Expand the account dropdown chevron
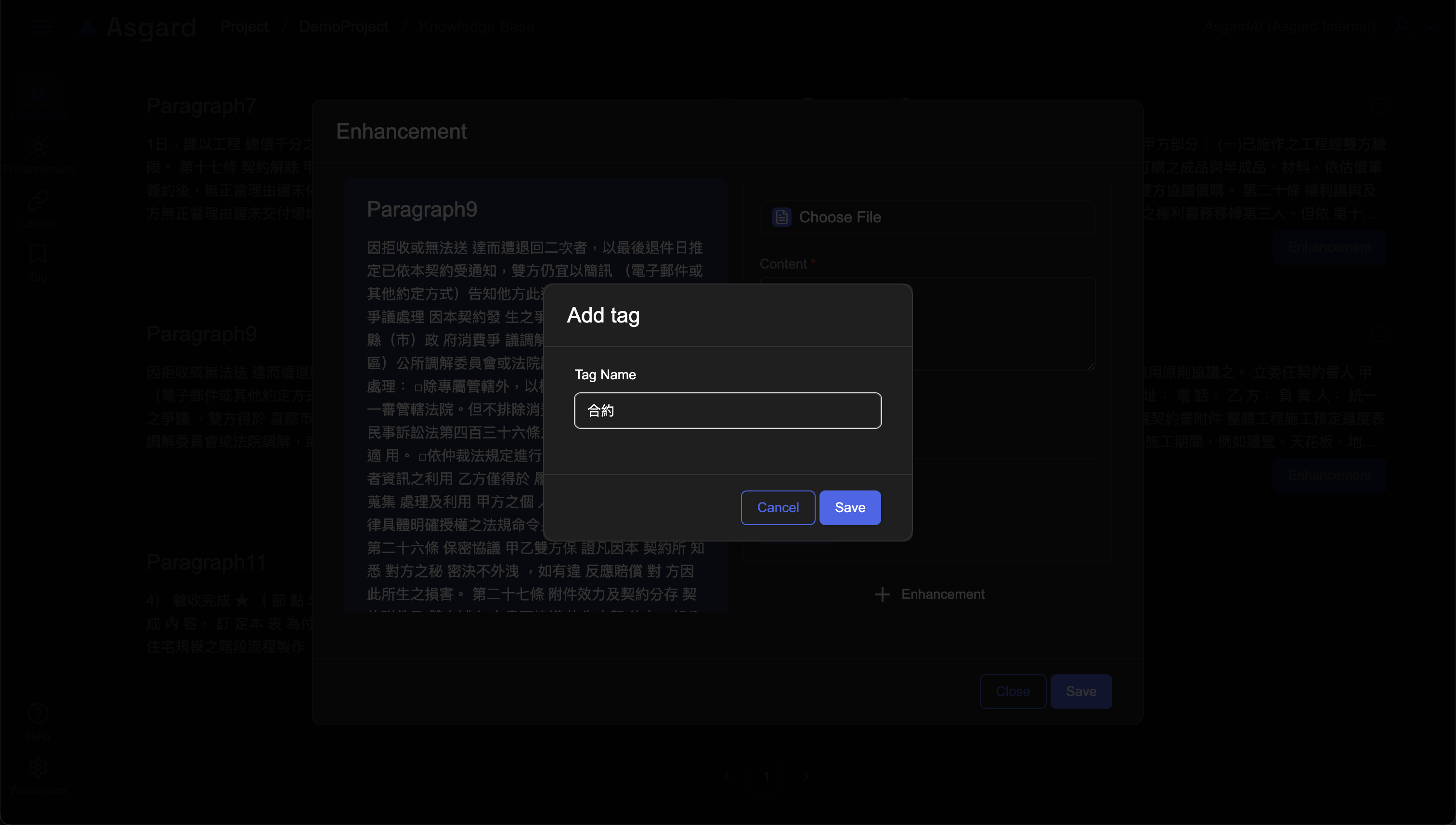 click(1430, 26)
